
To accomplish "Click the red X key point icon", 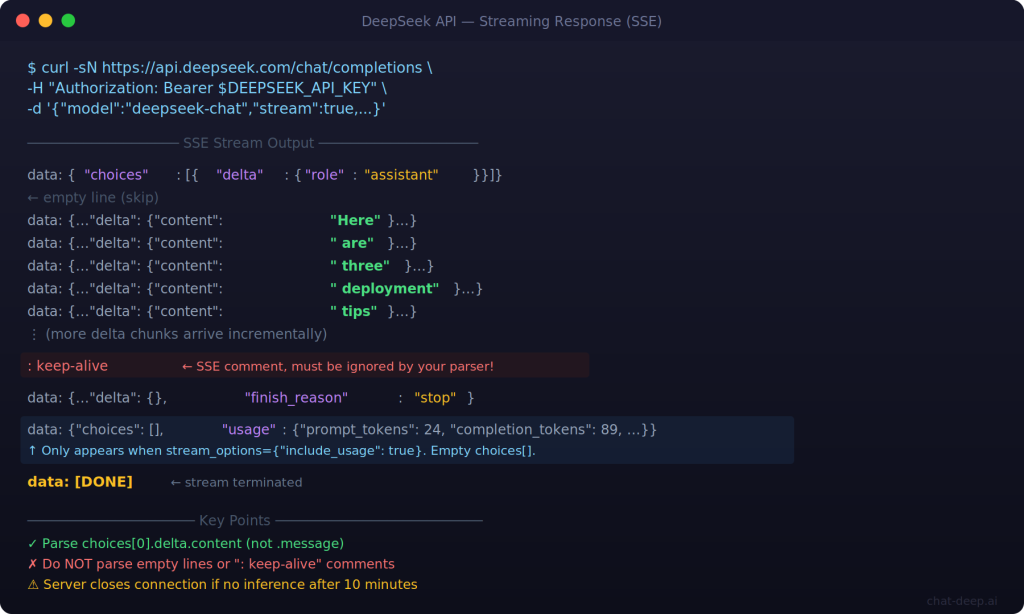I will click(x=32, y=564).
